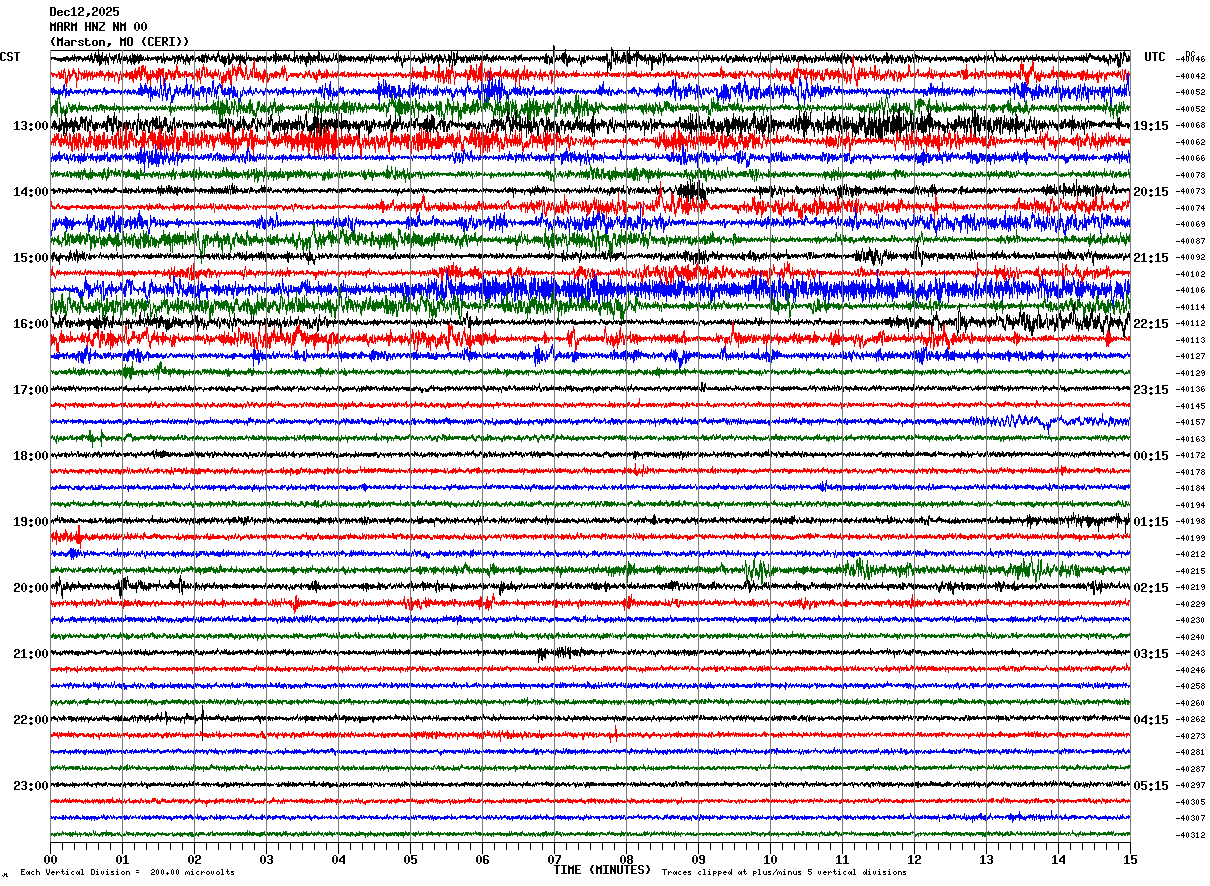The image size is (1210, 886).
Task: Click the DC offset value "-40273"
Action: [1191, 736]
